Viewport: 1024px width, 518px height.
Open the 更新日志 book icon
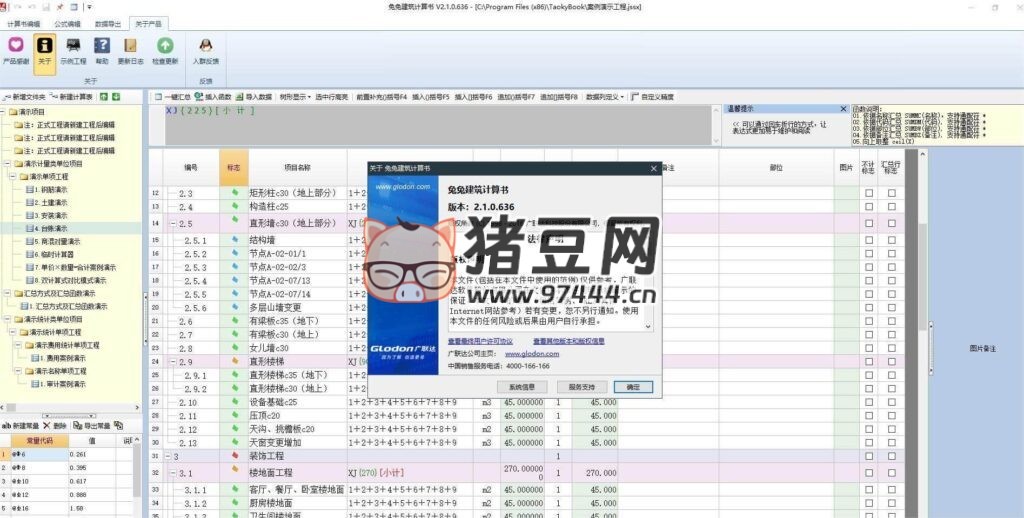[131, 44]
